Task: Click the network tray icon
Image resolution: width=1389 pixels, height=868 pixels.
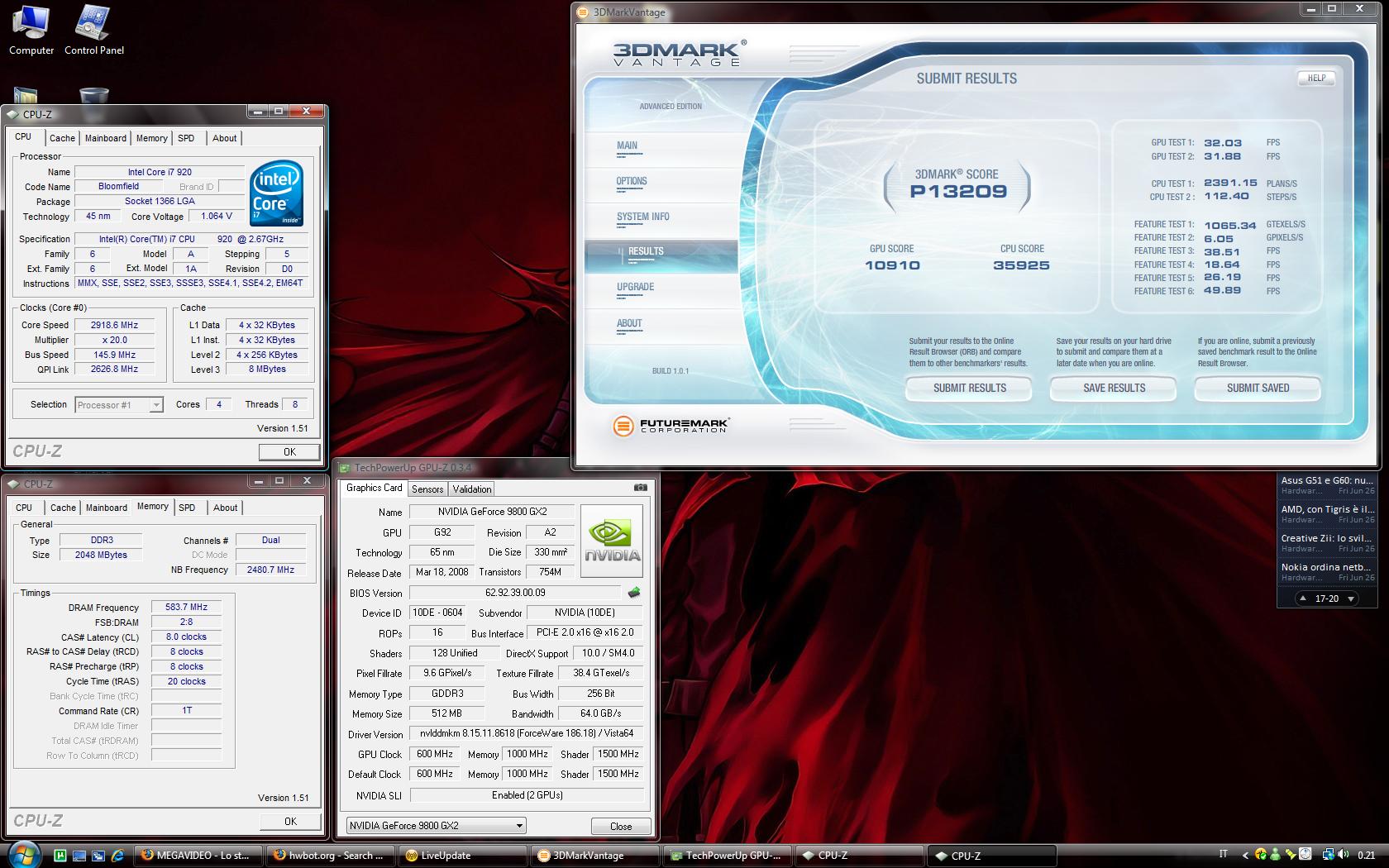Action: click(1328, 855)
